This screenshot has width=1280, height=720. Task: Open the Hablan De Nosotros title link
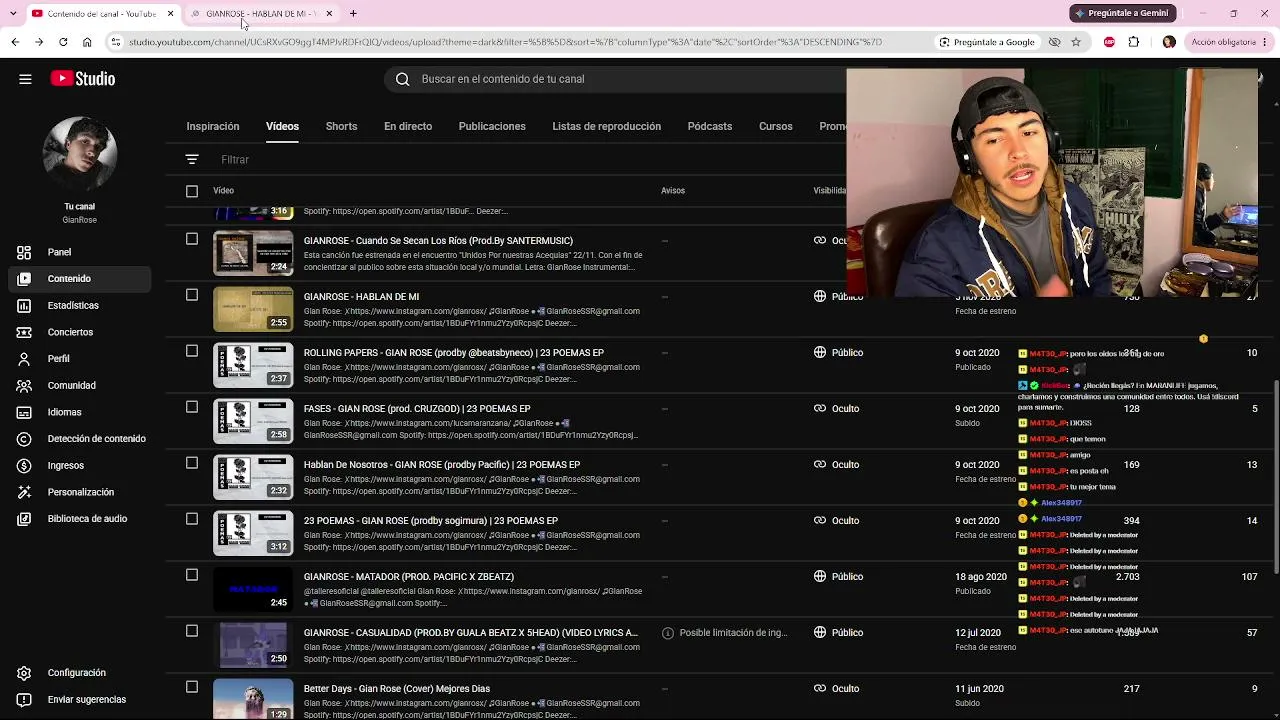coord(442,465)
